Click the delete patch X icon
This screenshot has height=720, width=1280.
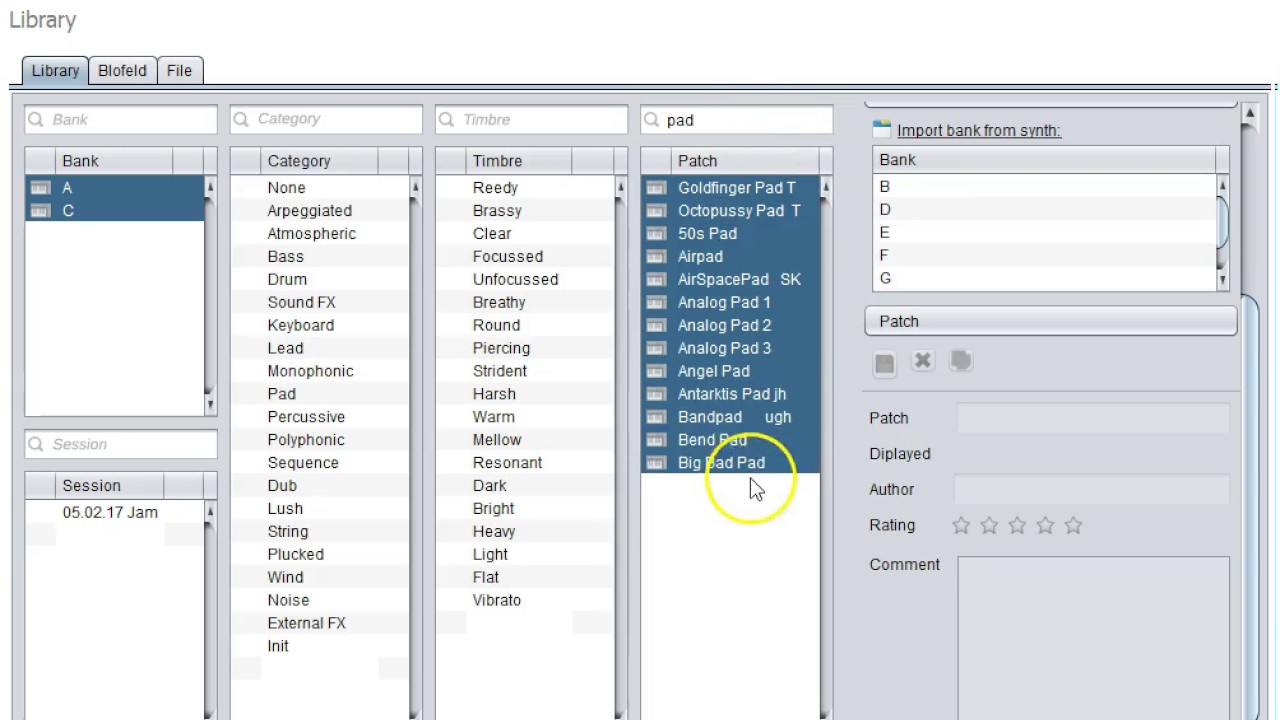(x=923, y=361)
